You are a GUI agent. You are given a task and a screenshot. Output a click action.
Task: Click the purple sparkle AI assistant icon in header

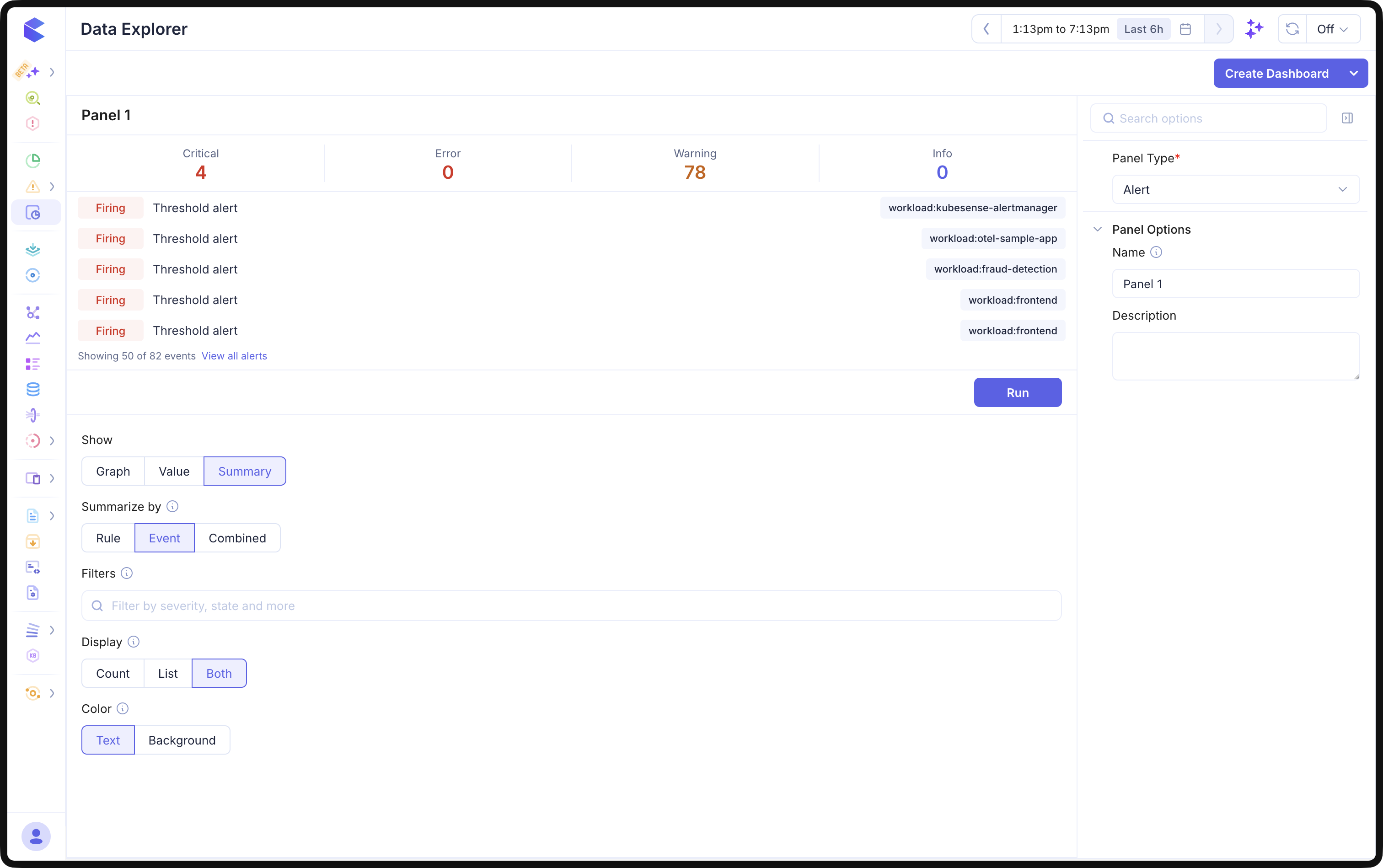[x=1254, y=29]
